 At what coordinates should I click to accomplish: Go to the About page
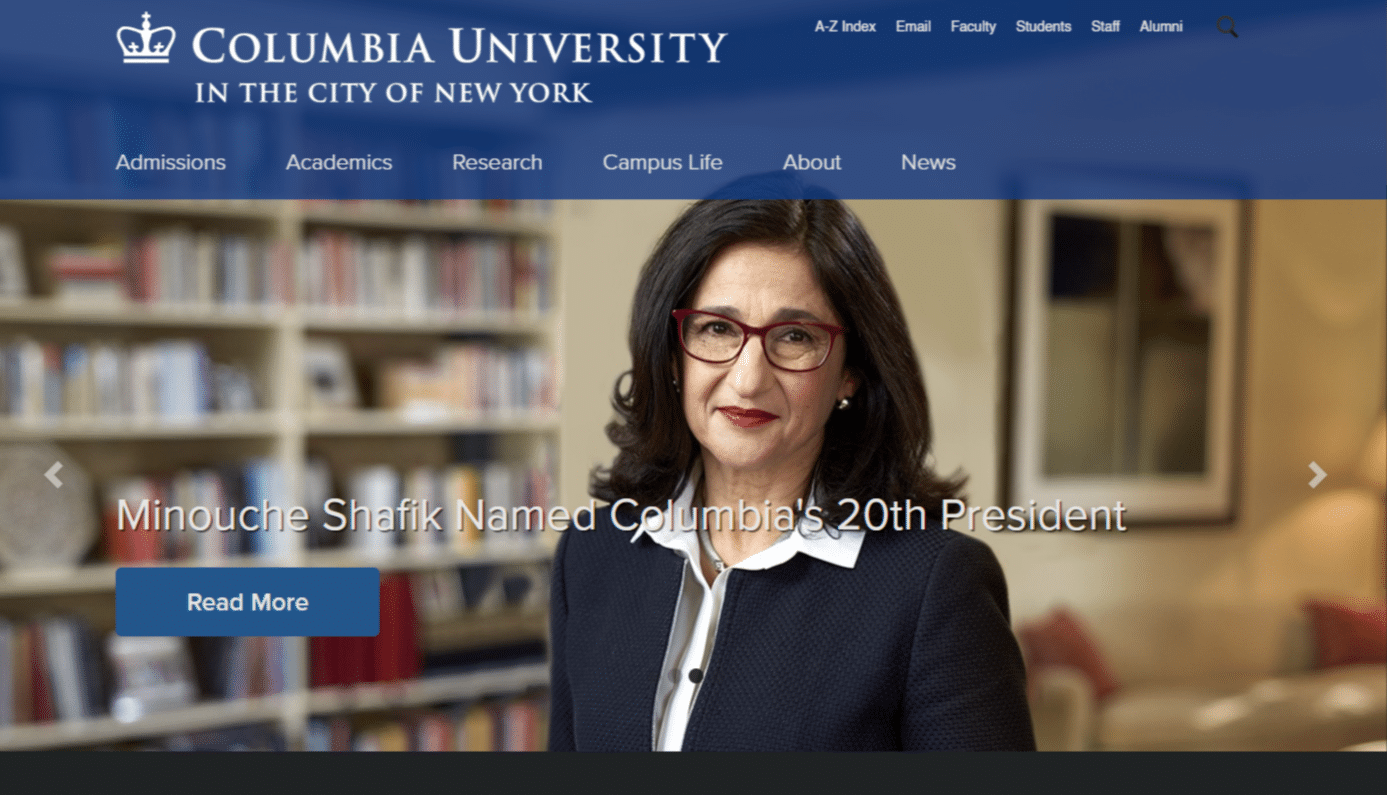(x=812, y=162)
